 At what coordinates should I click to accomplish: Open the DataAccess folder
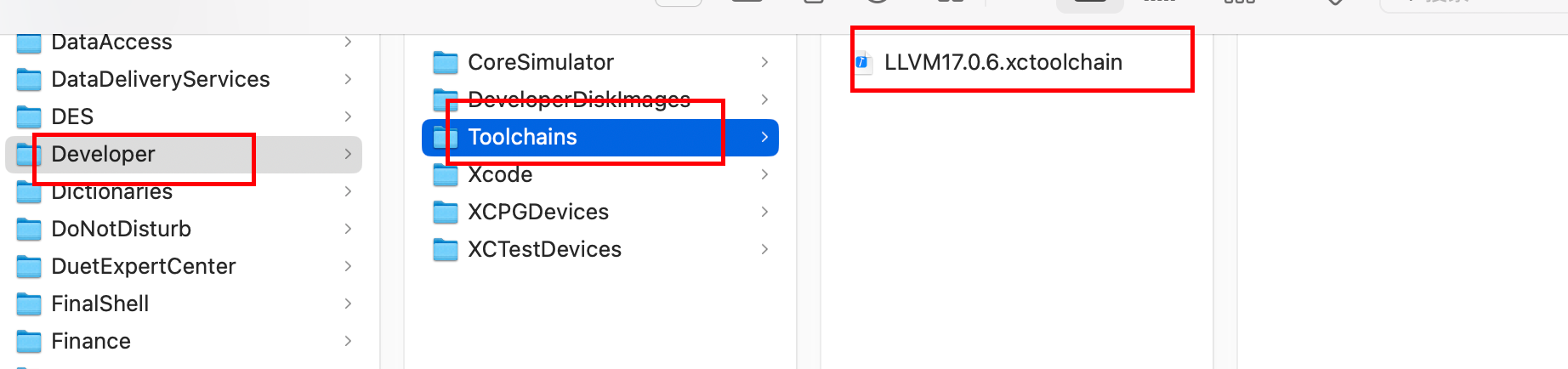pyautogui.click(x=184, y=42)
